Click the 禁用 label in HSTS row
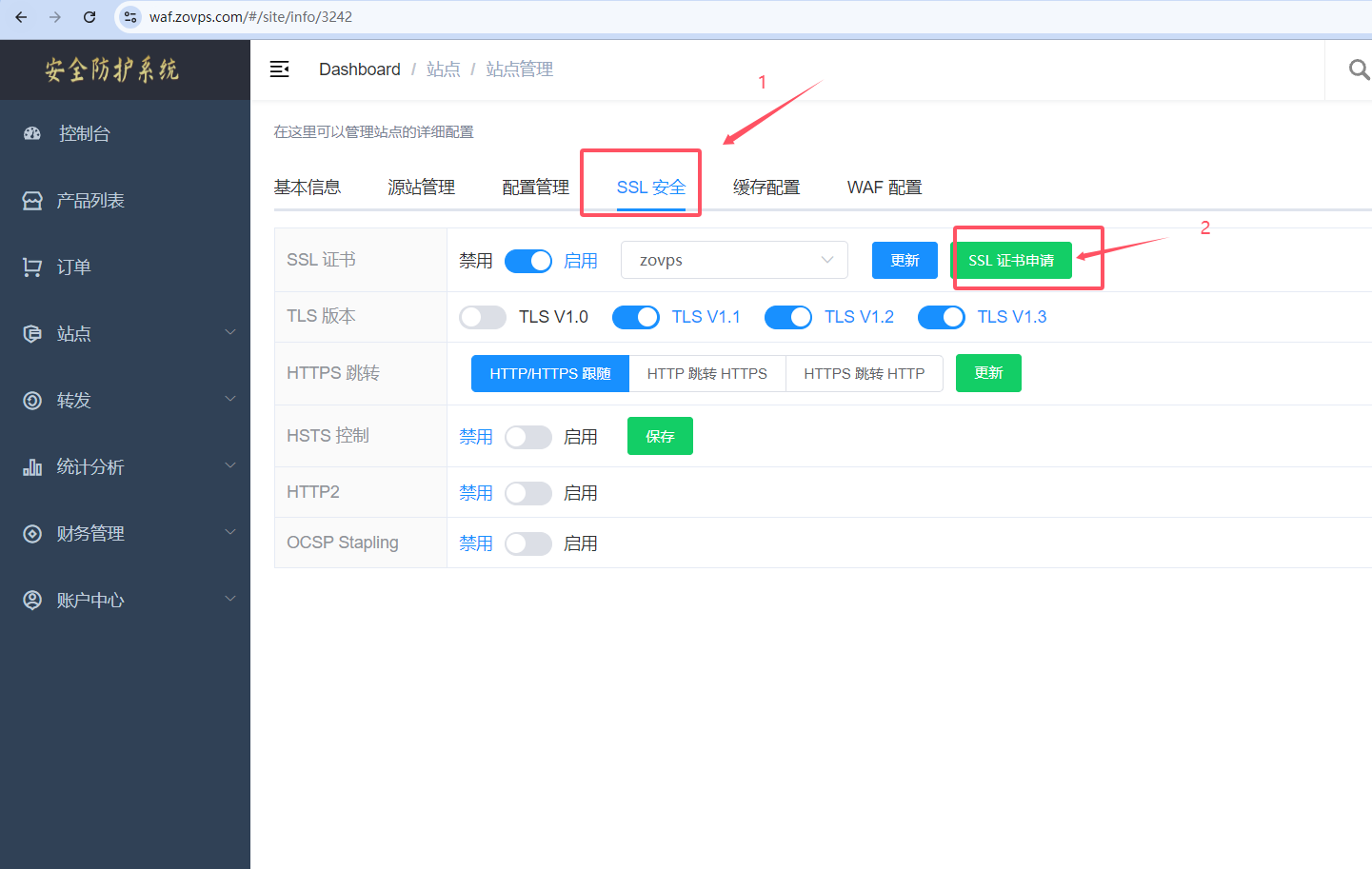The image size is (1372, 869). pyautogui.click(x=476, y=437)
